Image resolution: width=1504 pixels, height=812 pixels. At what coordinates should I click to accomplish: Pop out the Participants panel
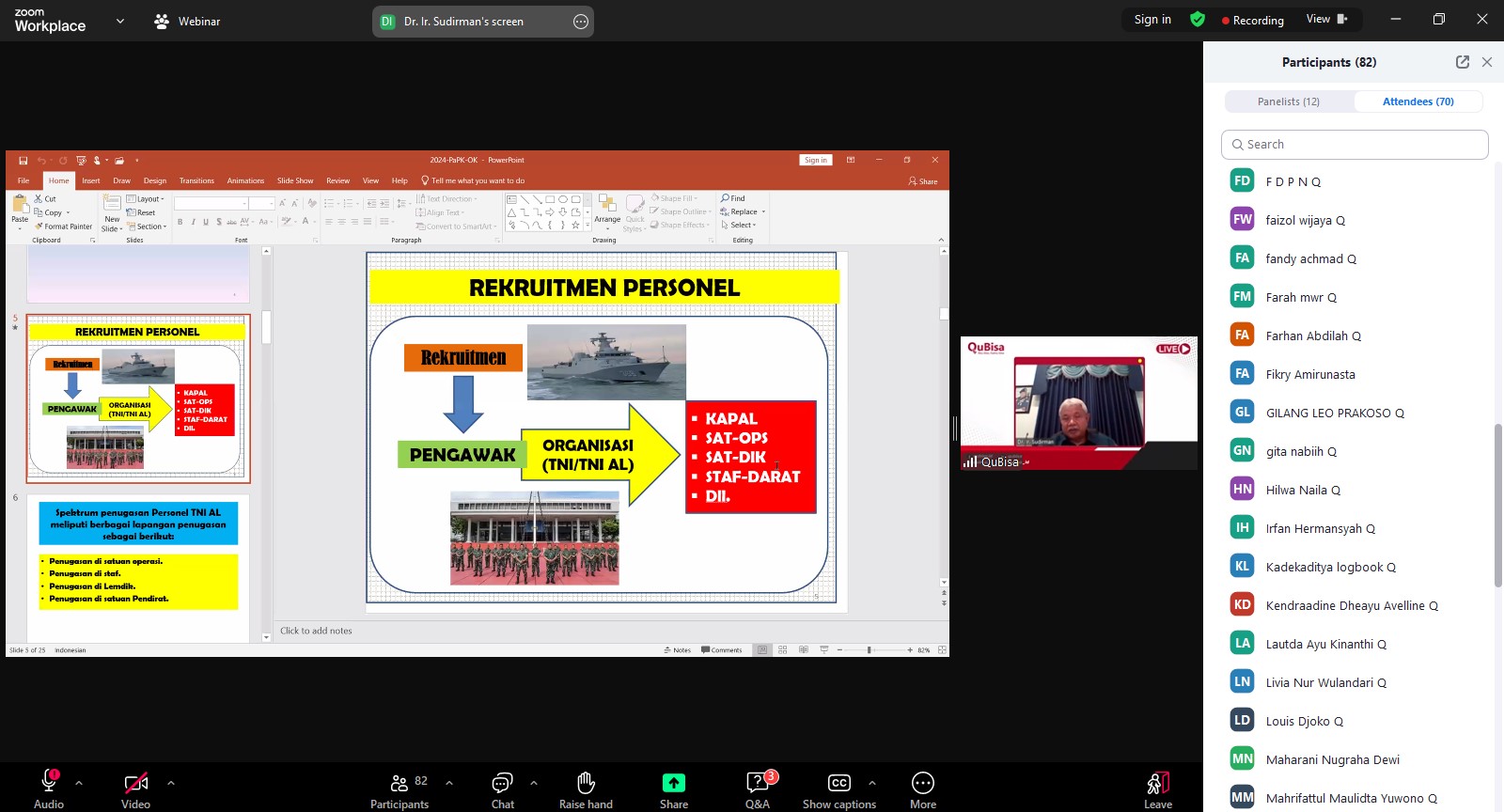click(x=1463, y=62)
